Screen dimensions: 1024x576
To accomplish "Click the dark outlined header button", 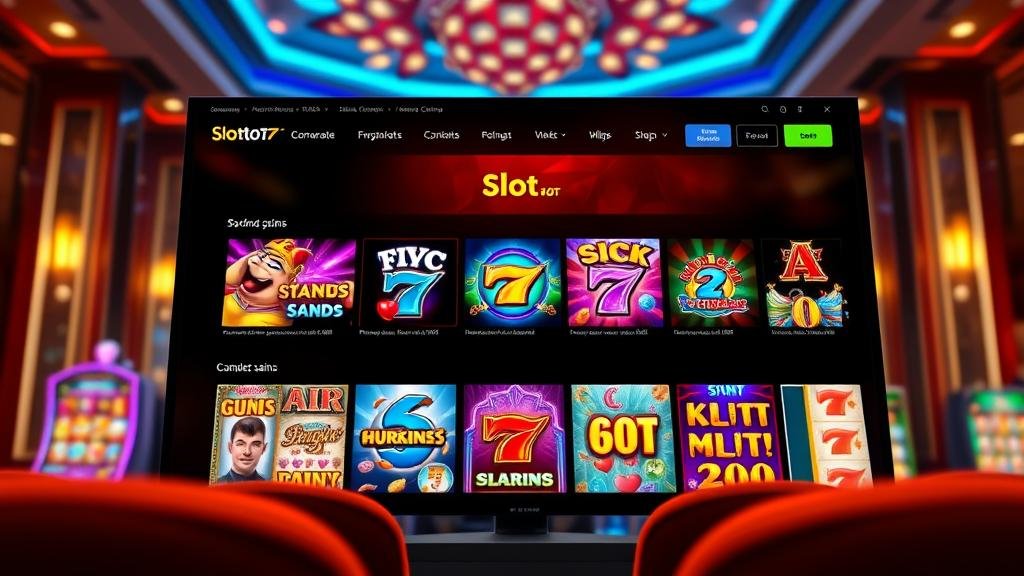I will [757, 135].
